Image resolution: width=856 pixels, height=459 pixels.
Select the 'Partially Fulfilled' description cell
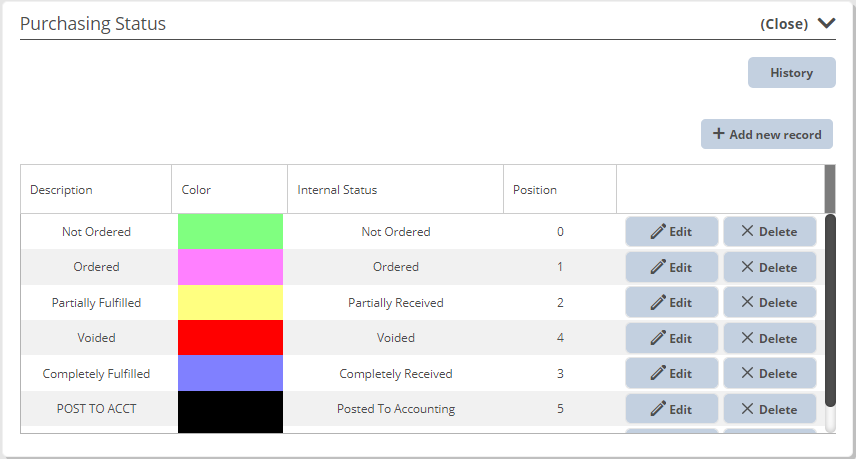coord(96,302)
